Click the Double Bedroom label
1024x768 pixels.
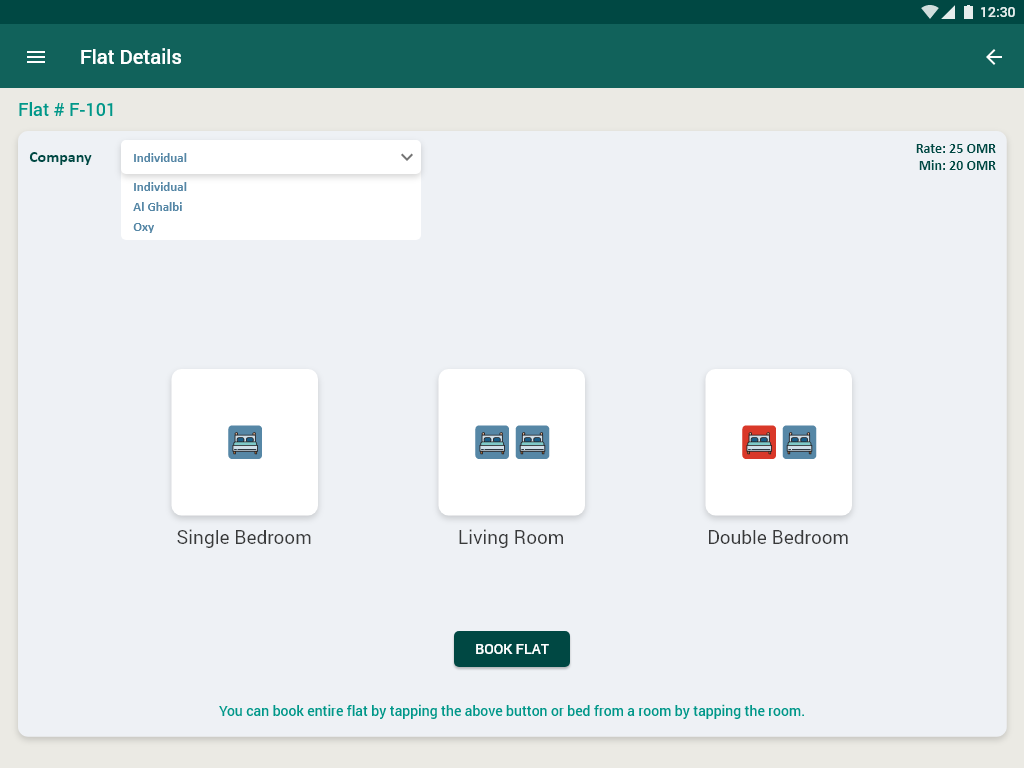778,537
